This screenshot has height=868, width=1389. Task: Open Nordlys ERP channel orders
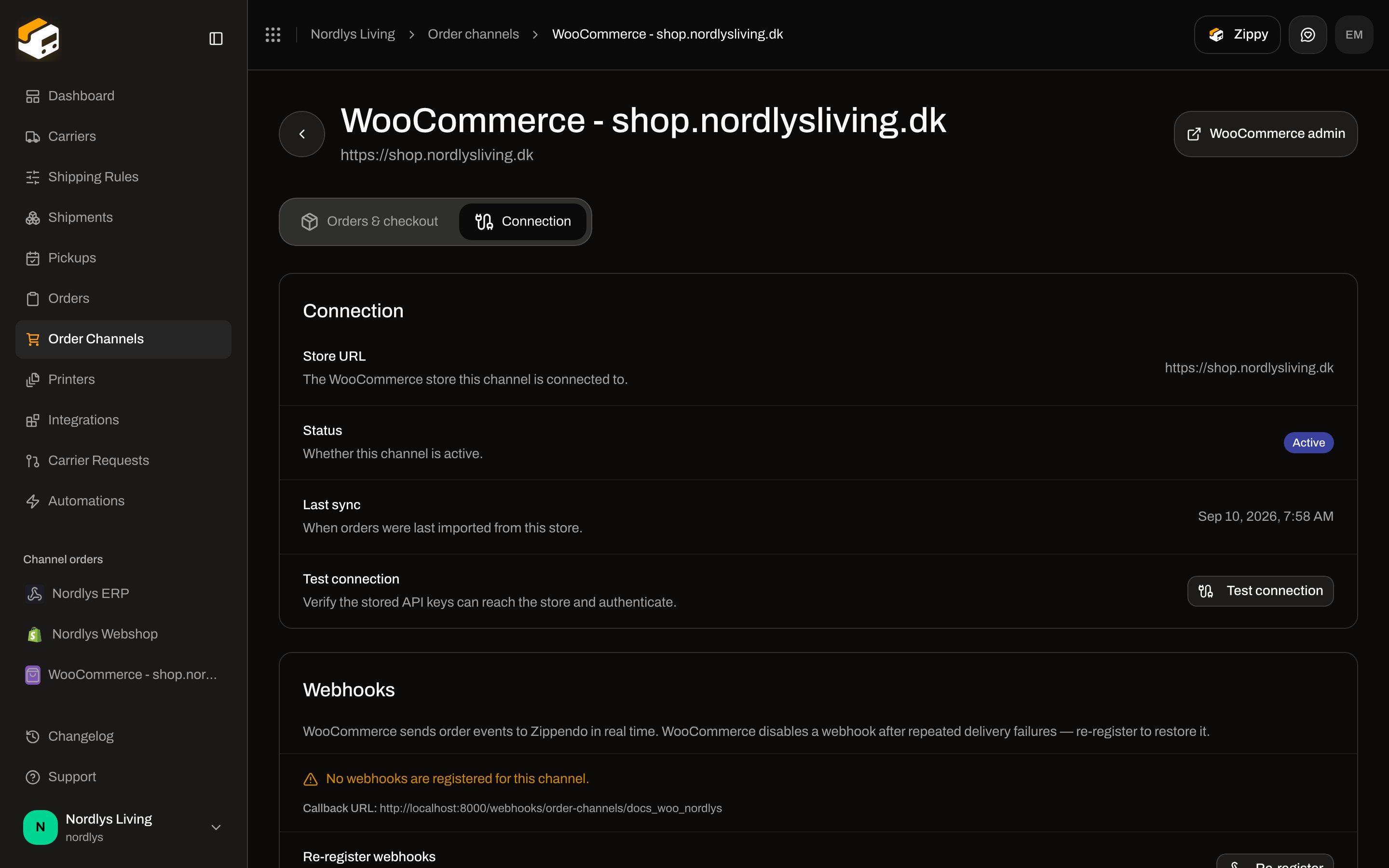click(x=123, y=594)
